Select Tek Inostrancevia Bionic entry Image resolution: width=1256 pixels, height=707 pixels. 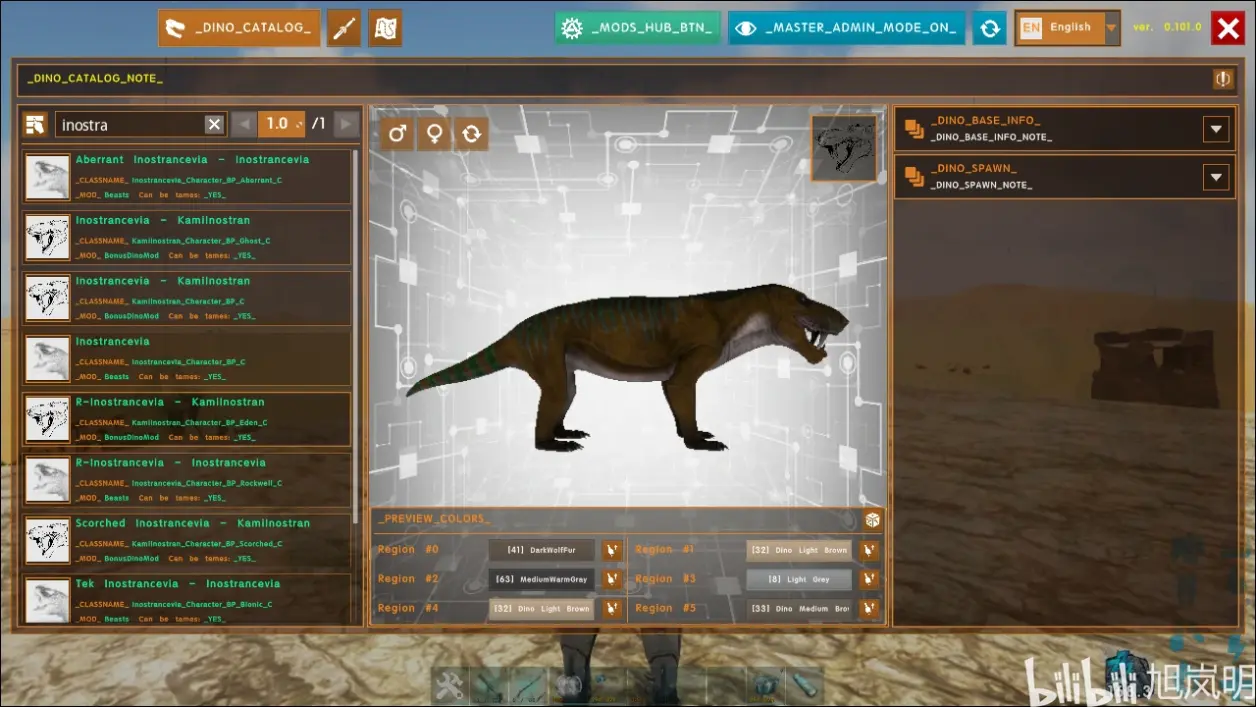click(x=187, y=600)
